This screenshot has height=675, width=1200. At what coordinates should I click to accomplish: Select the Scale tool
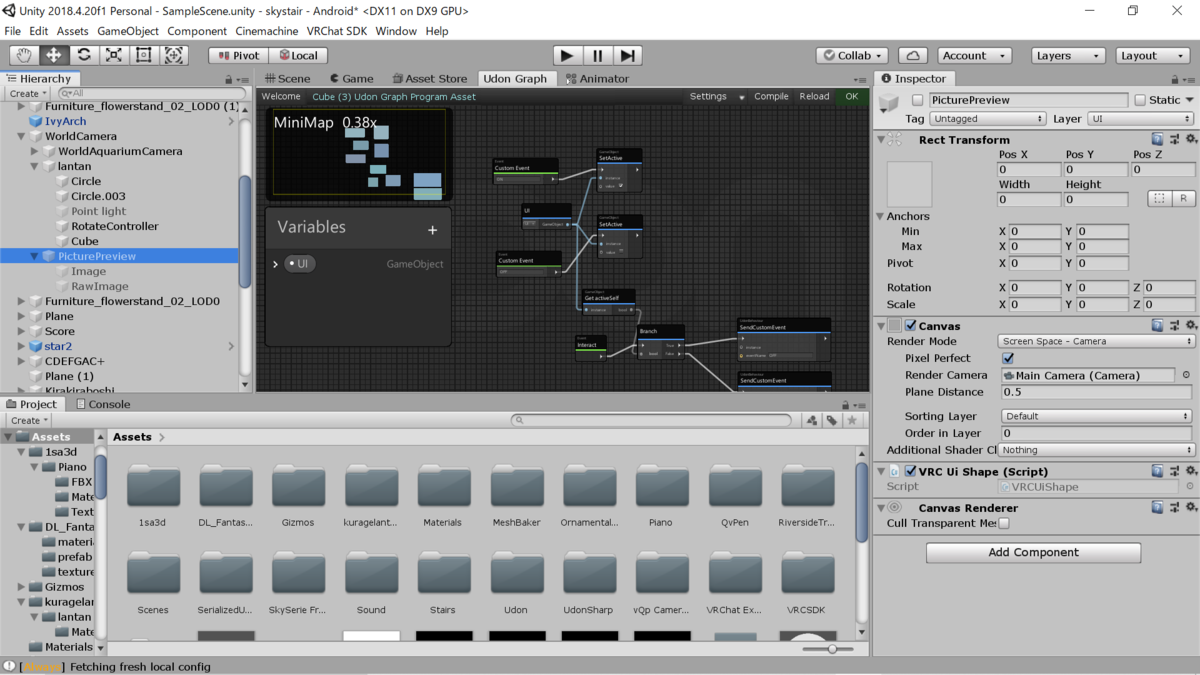click(x=114, y=56)
